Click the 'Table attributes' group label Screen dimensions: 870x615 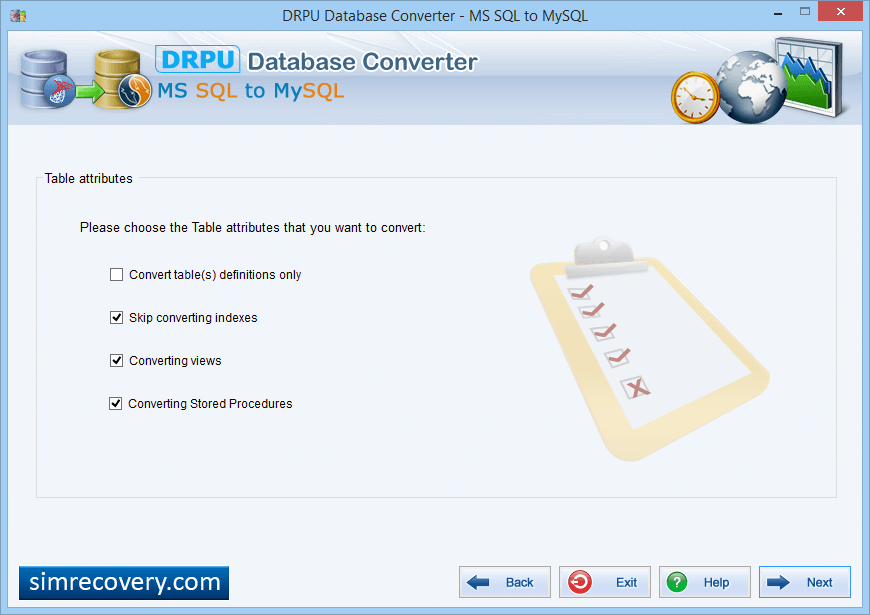89,179
